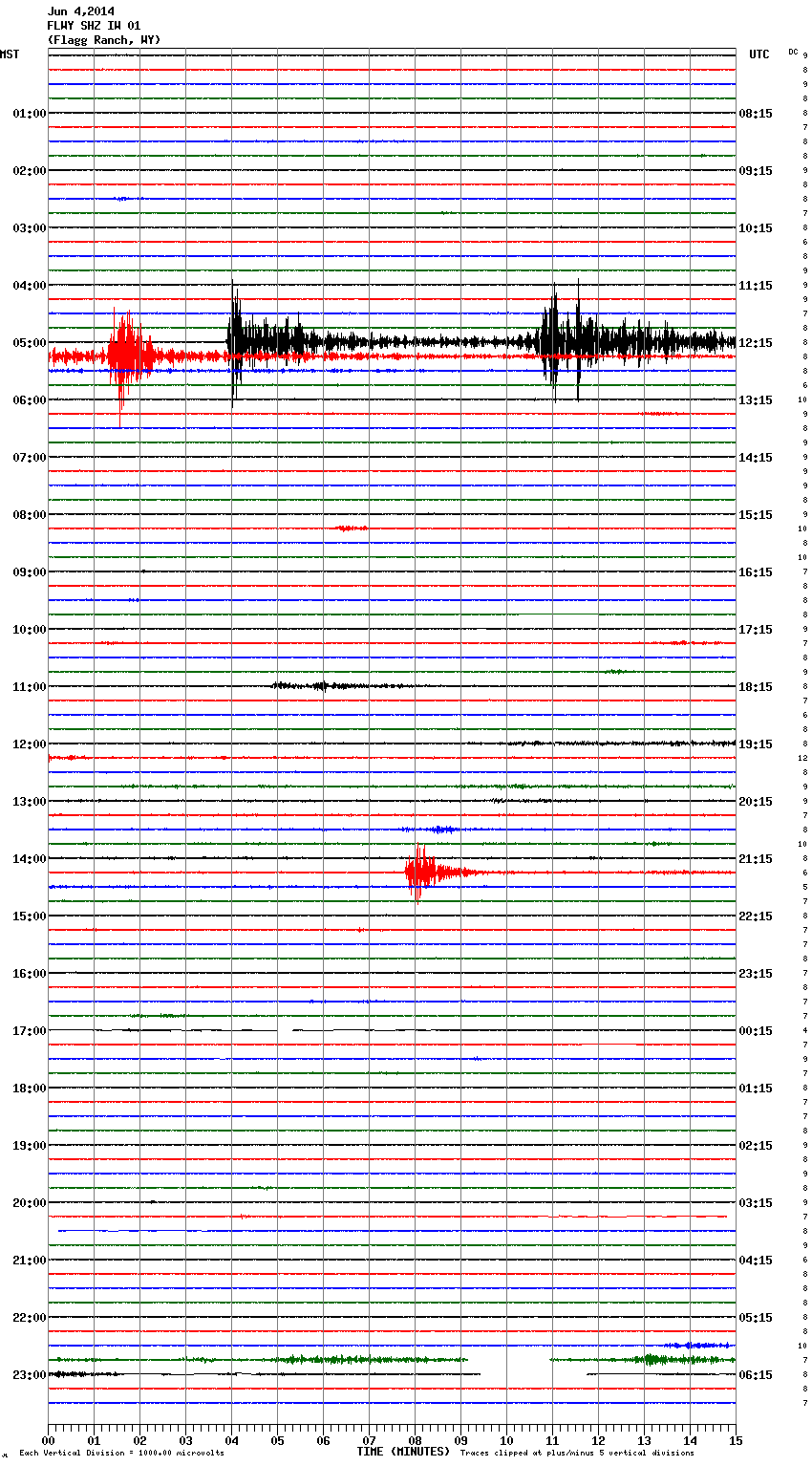Select the 05:00 MST time label
Image resolution: width=812 pixels, height=1466 pixels.
tap(30, 343)
